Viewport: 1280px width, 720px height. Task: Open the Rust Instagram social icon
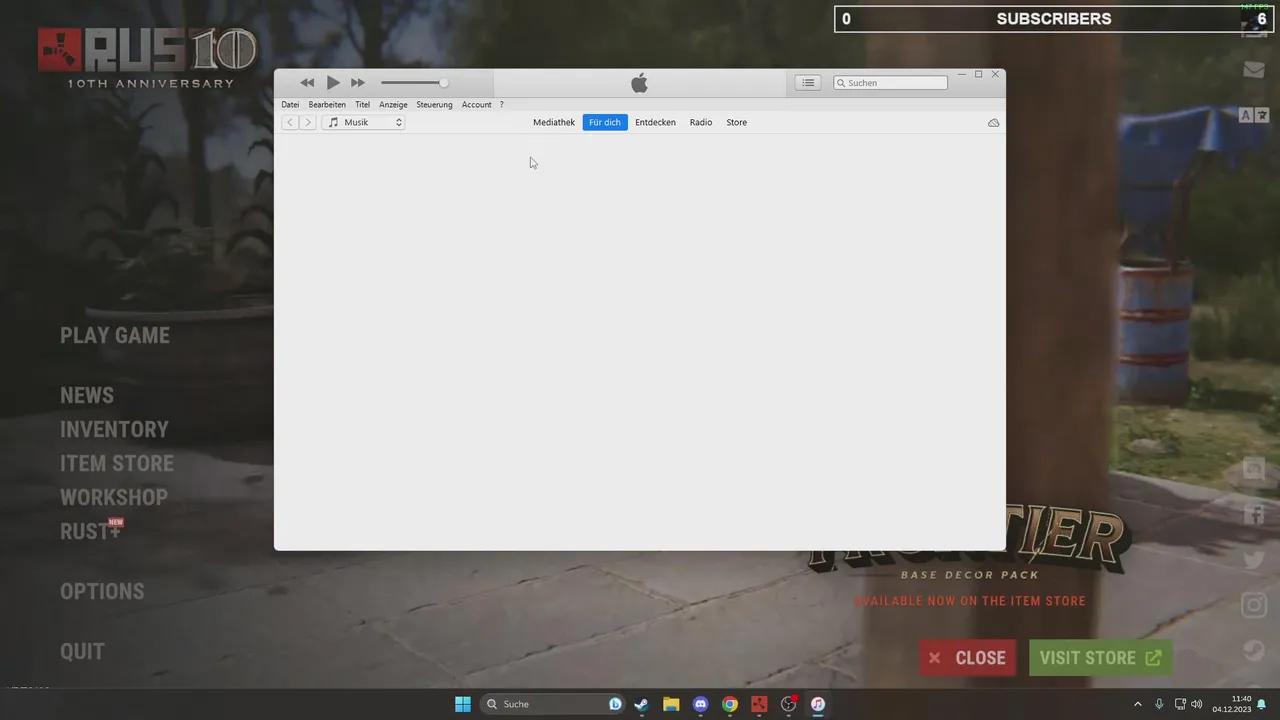click(1254, 605)
